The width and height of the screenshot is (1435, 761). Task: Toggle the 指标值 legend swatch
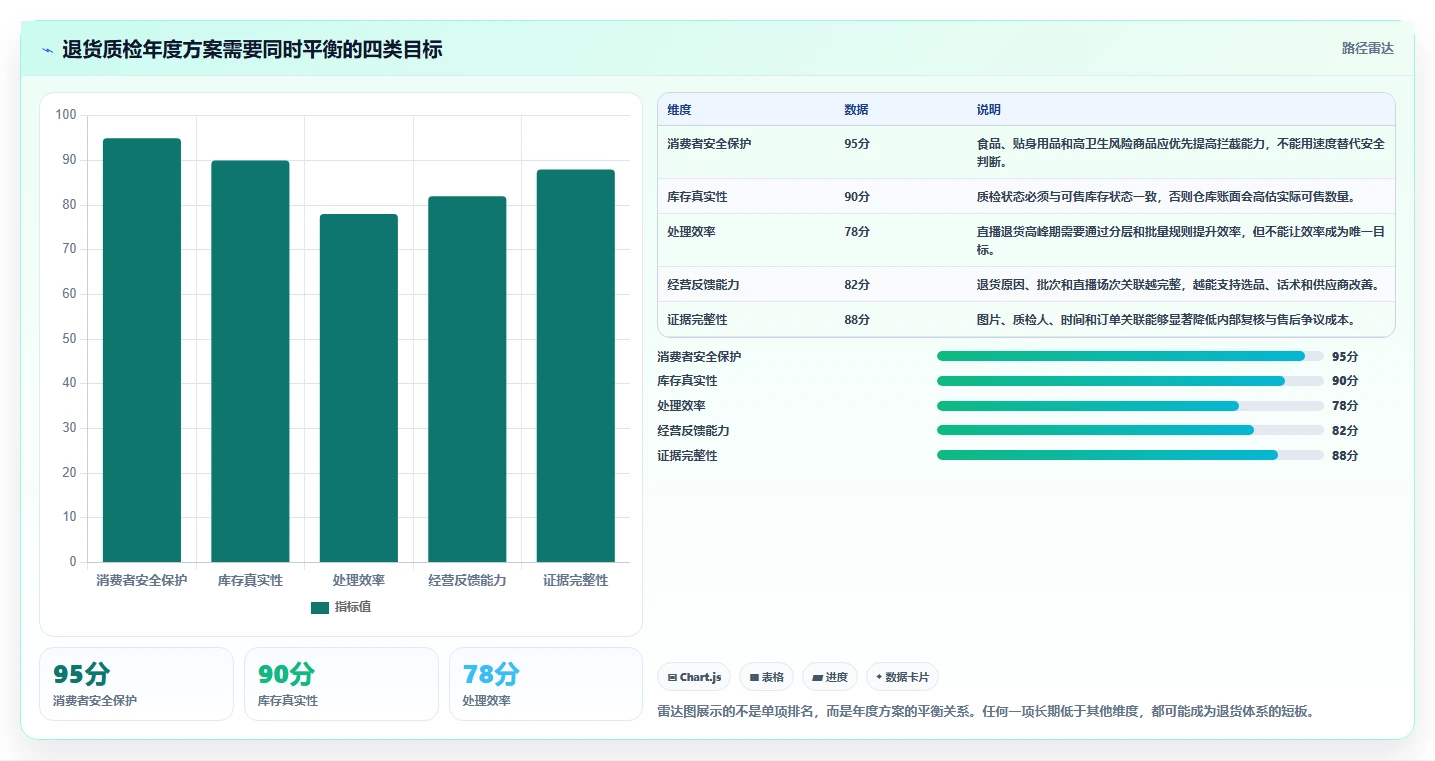click(x=320, y=608)
